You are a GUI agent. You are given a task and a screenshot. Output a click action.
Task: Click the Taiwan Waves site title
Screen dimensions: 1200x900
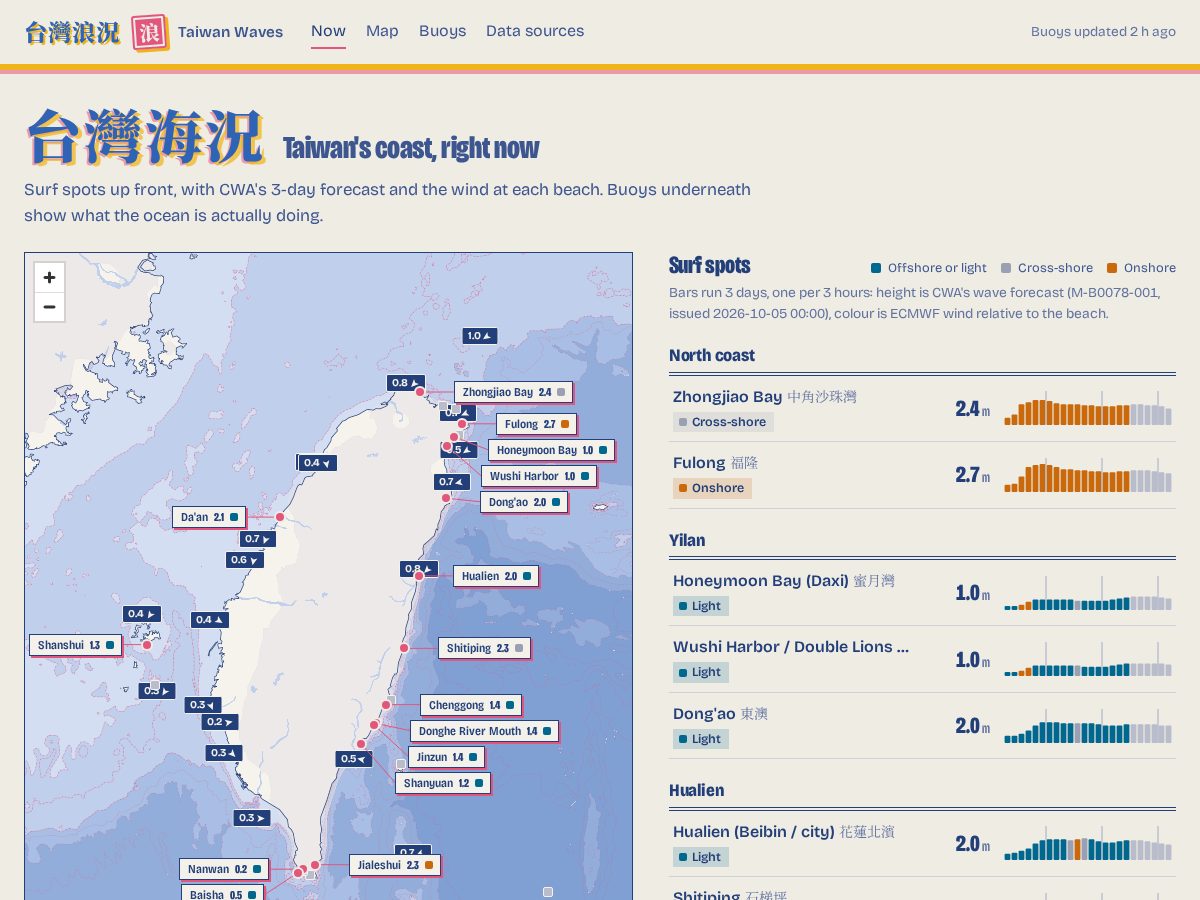point(230,32)
